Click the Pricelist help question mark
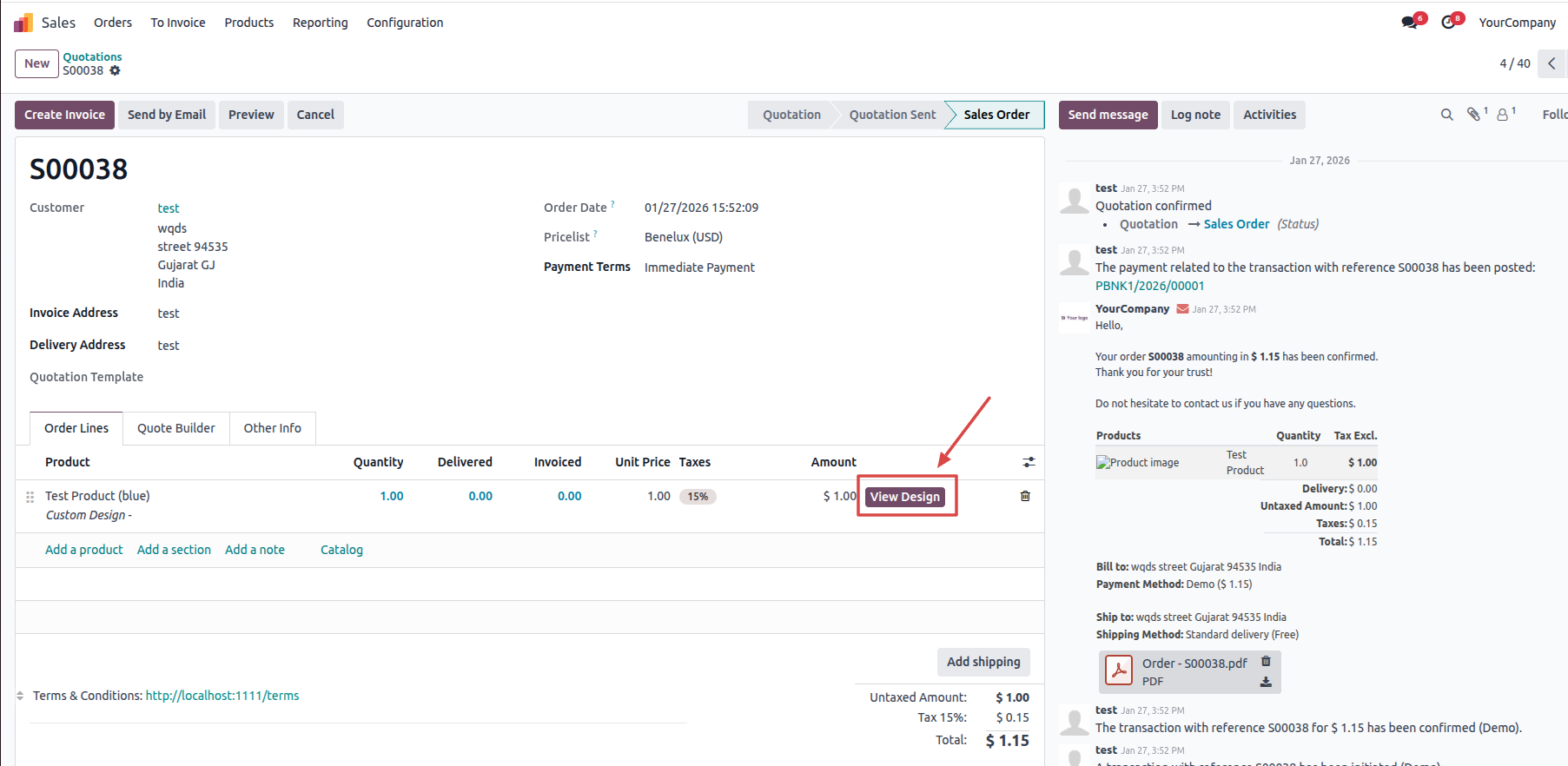 [x=595, y=234]
